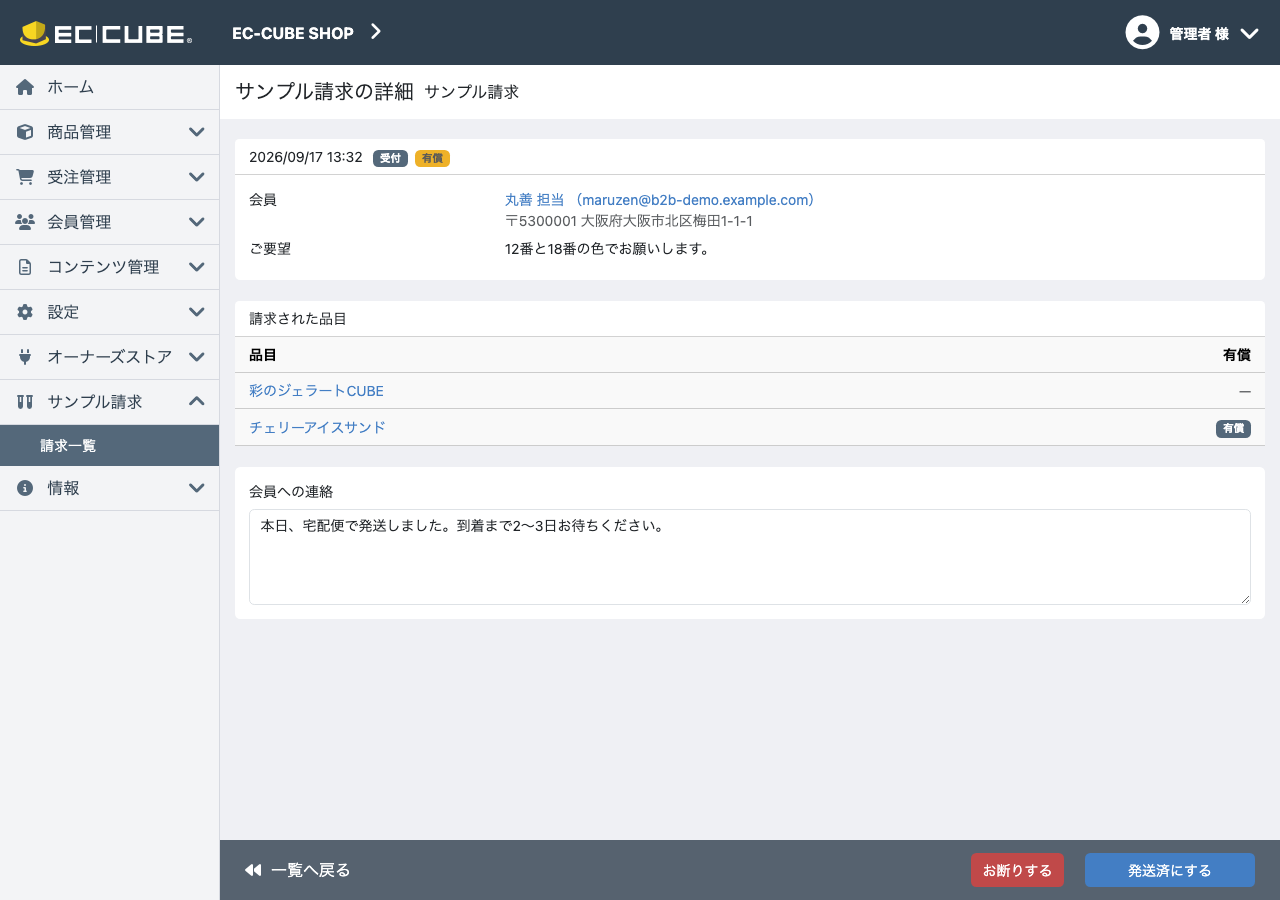The width and height of the screenshot is (1280, 900).
Task: Expand the オーナーズストア menu chevron
Action: 197,357
